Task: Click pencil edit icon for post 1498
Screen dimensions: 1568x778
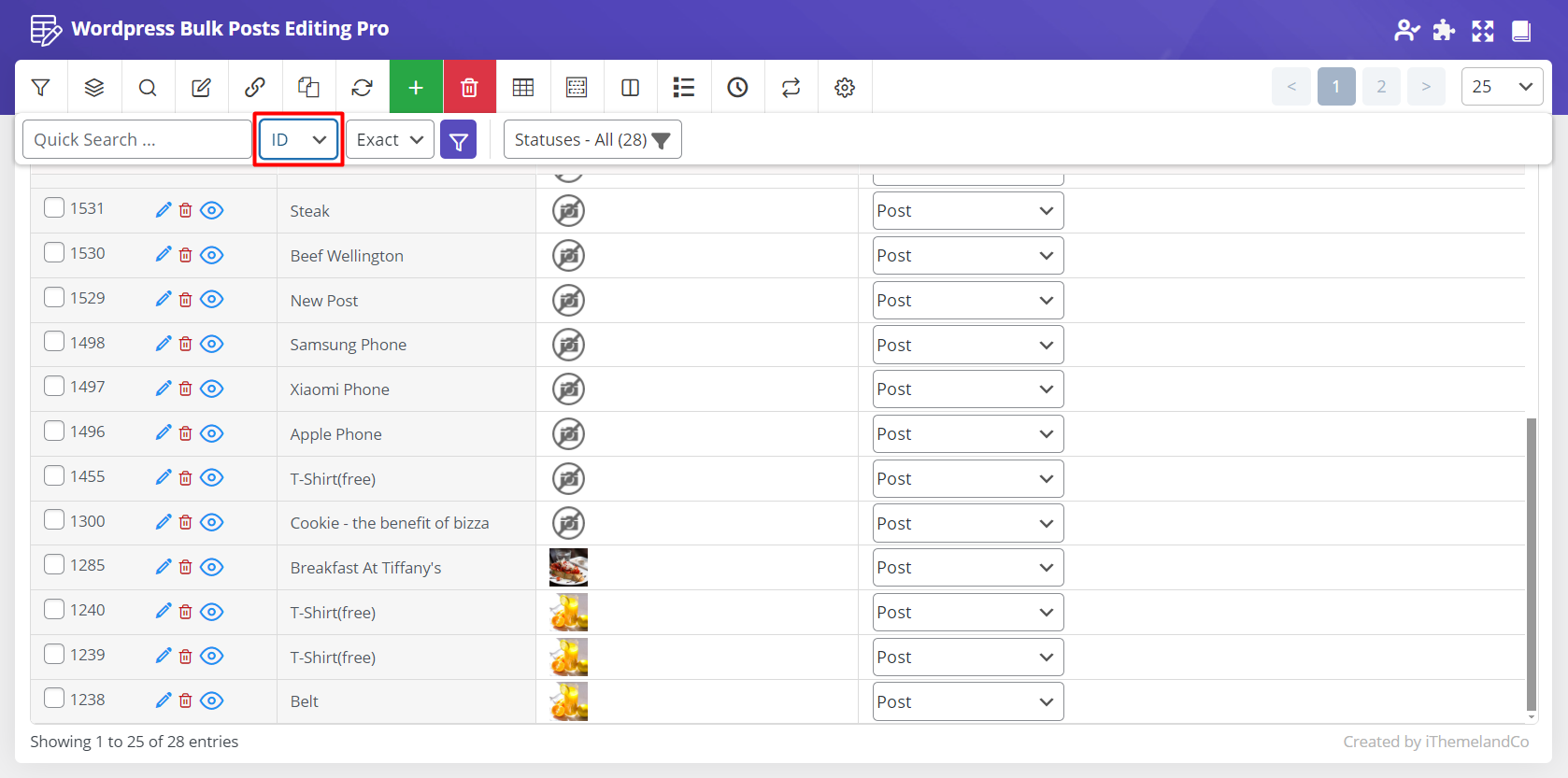Action: 163,344
